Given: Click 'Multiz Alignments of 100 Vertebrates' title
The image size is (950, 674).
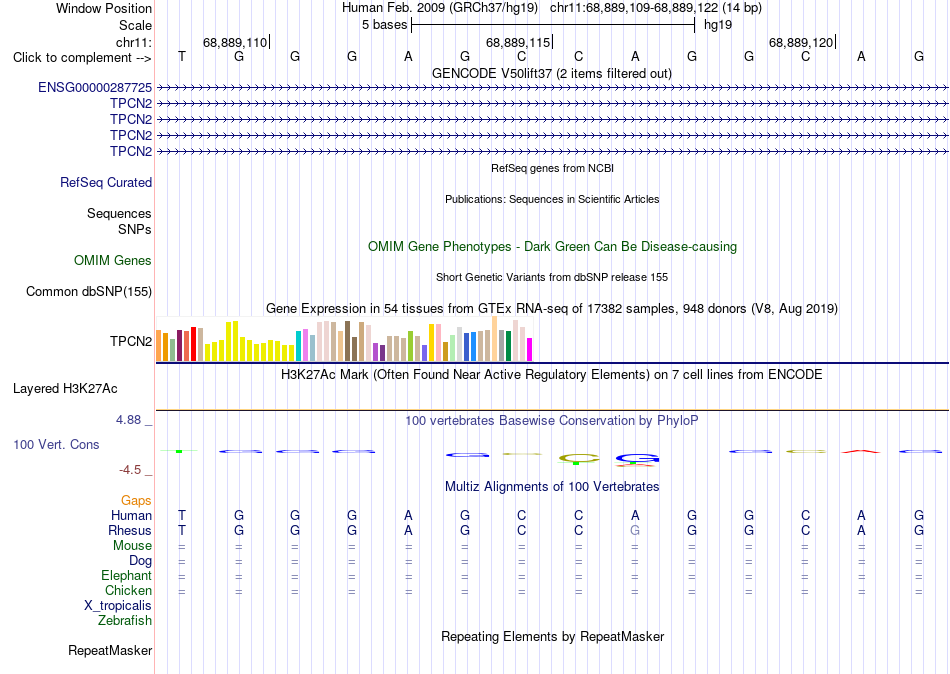Looking at the screenshot, I should point(552,487).
